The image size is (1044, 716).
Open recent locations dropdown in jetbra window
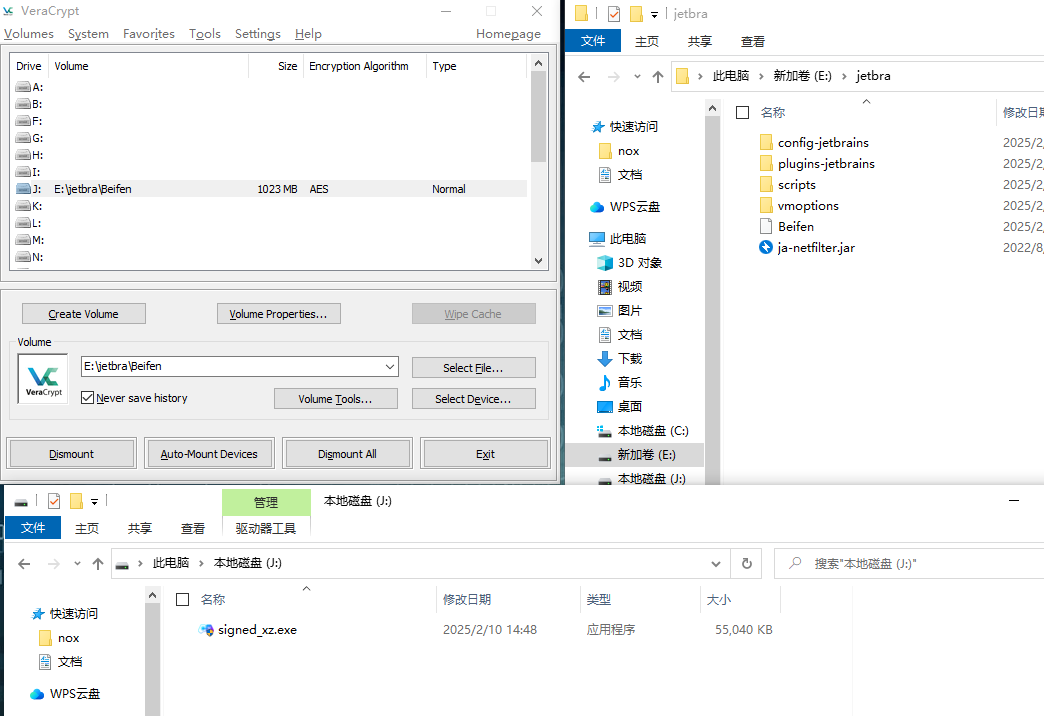coord(637,77)
